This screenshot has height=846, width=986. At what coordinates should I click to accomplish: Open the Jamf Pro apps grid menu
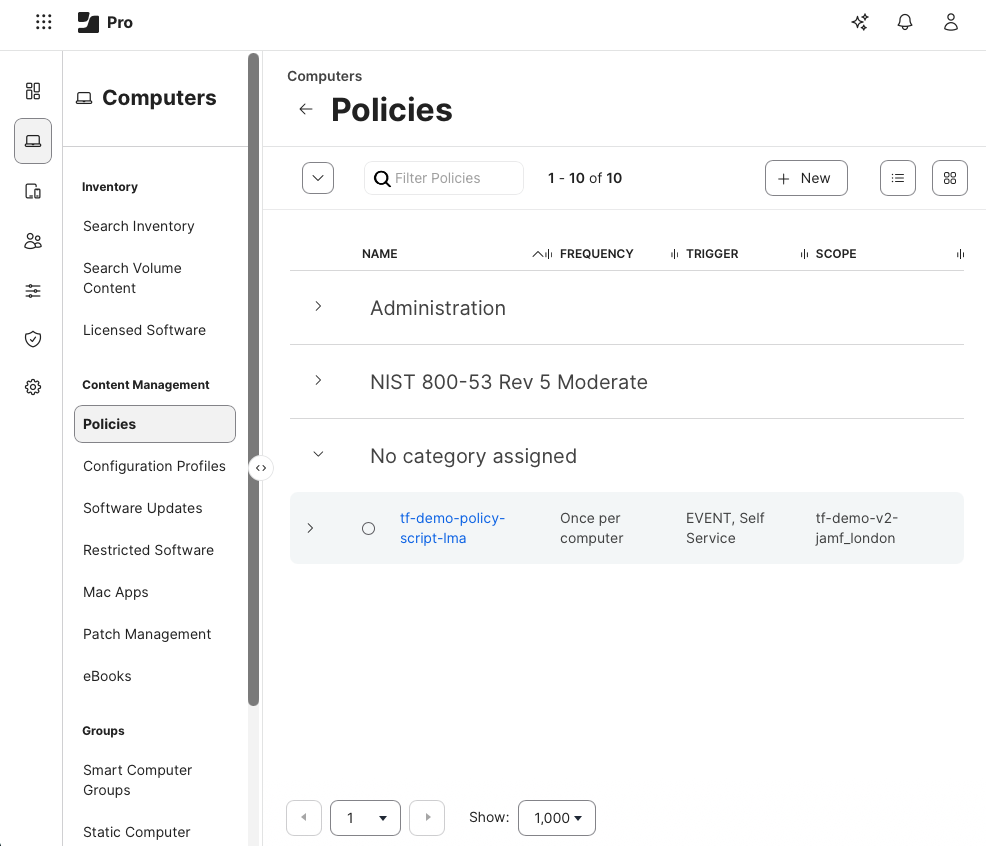[x=43, y=21]
